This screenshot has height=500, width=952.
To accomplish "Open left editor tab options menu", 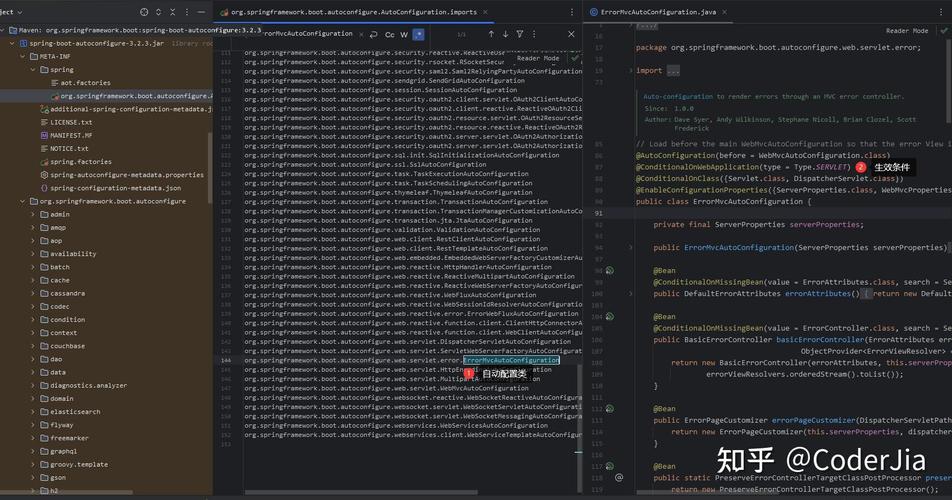I will tap(571, 12).
